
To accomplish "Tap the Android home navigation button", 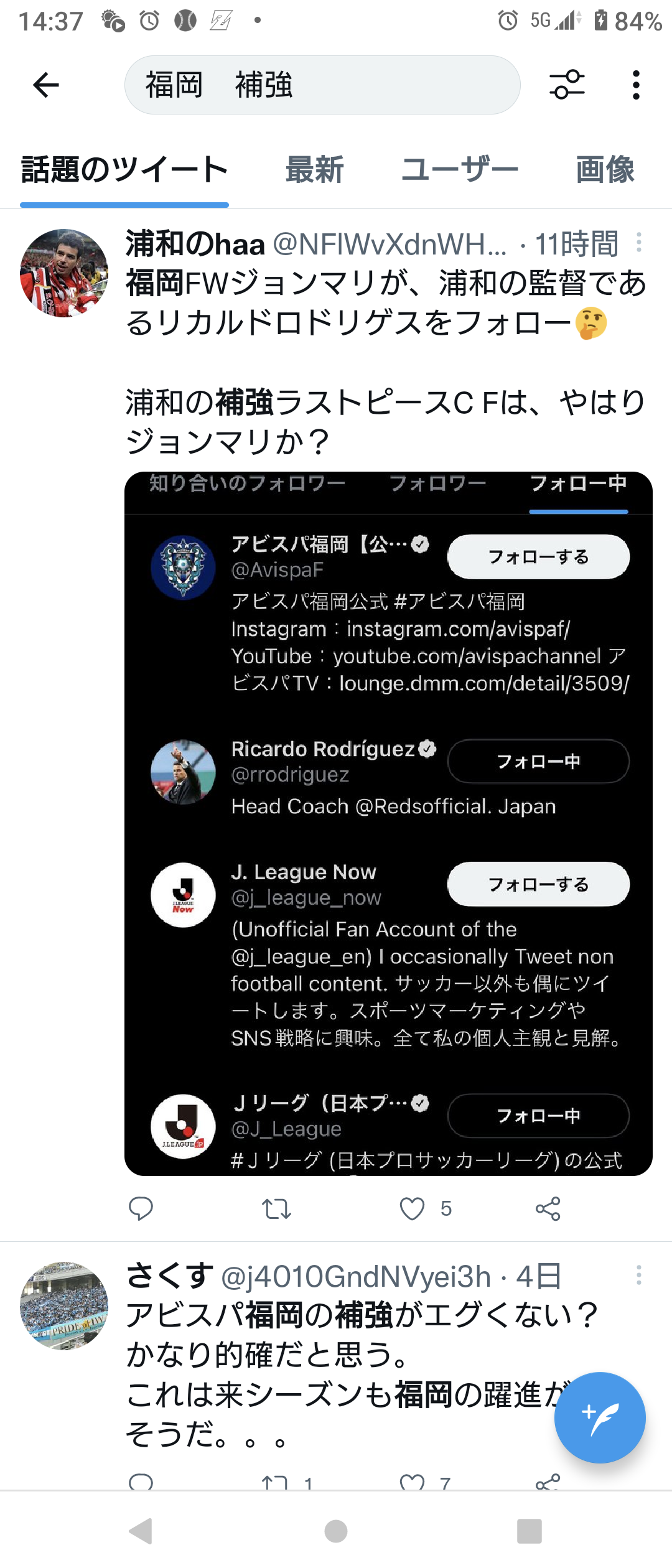I will click(x=336, y=1531).
